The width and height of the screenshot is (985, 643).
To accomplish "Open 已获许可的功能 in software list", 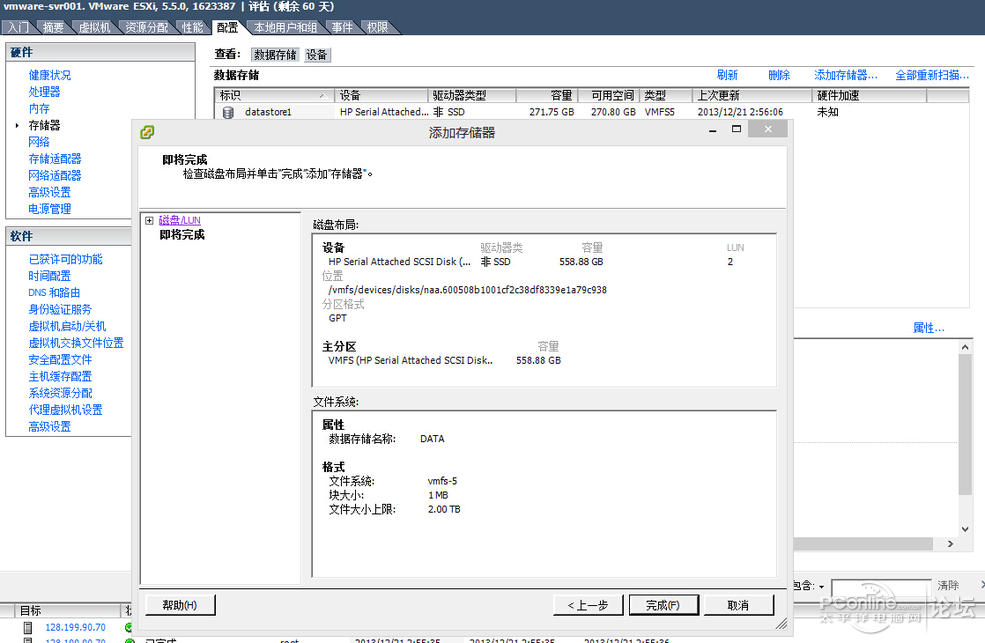I will [x=65, y=259].
